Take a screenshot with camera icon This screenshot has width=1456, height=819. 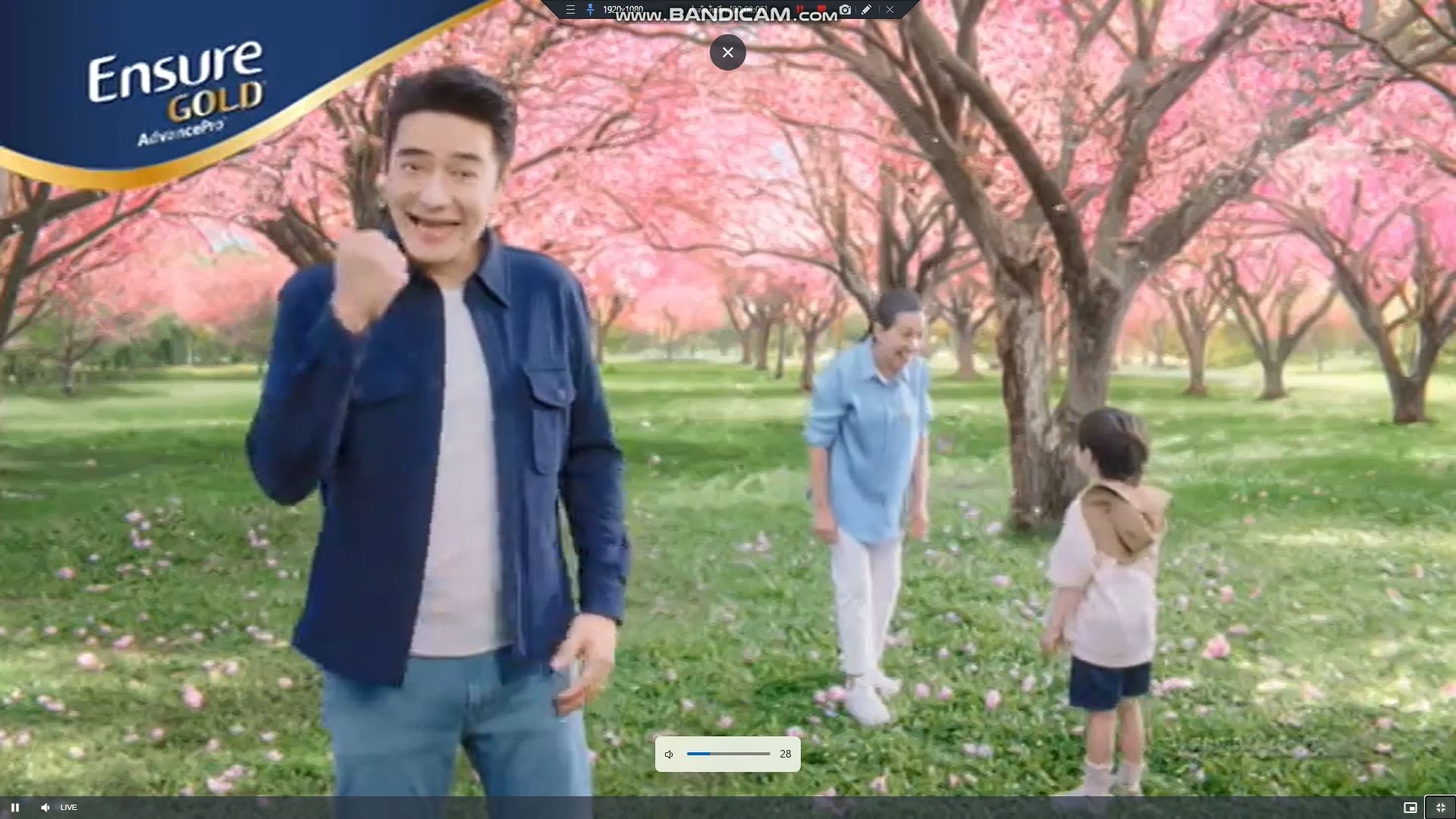pos(845,10)
